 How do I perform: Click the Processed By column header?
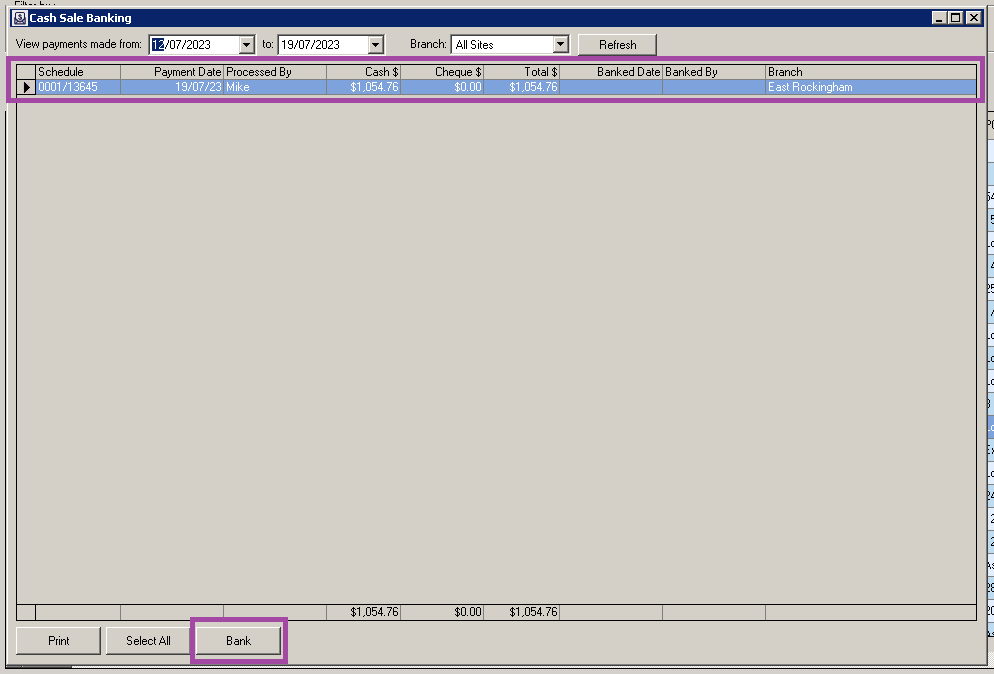point(275,72)
